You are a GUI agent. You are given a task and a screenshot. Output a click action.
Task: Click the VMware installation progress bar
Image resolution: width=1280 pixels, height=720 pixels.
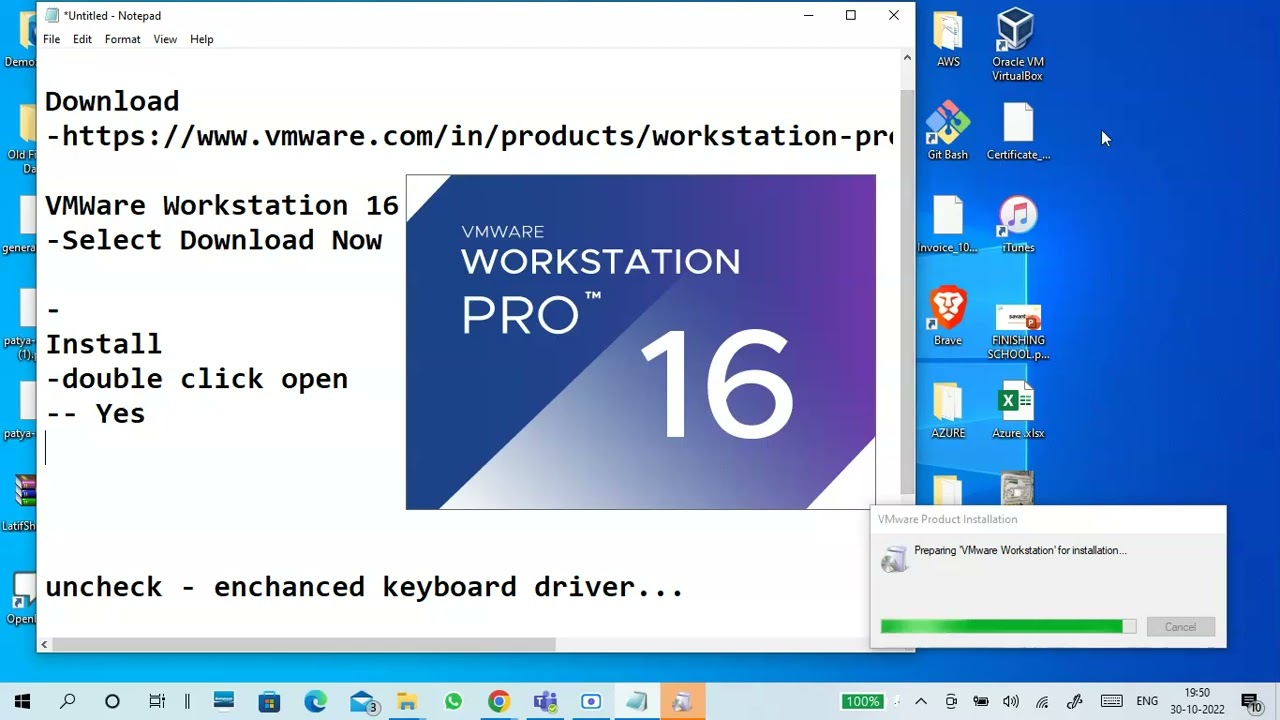pyautogui.click(x=1008, y=626)
